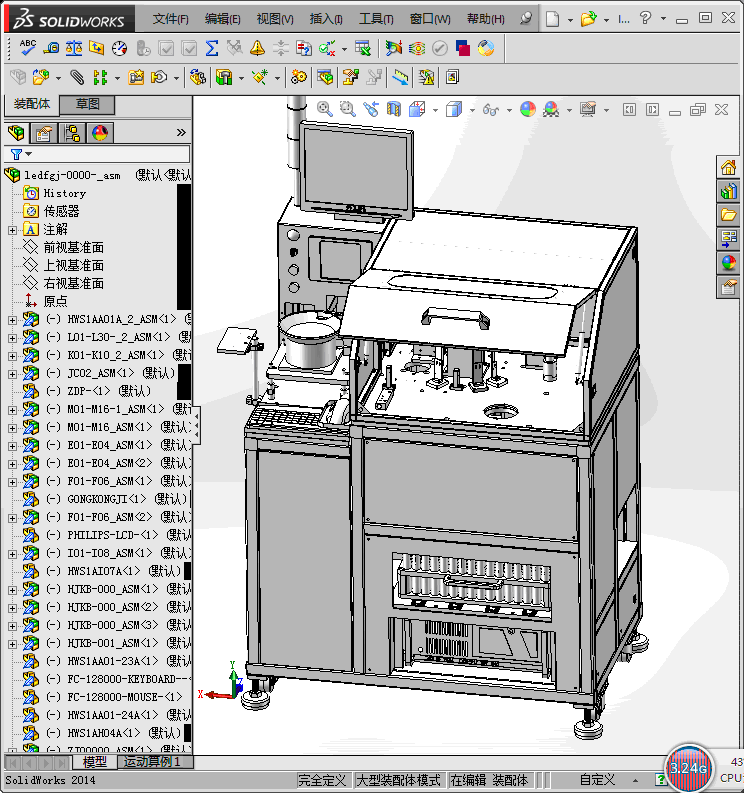Click the Zoom to Fit magnifier icon
Viewport: 744px width, 793px height.
(325, 109)
